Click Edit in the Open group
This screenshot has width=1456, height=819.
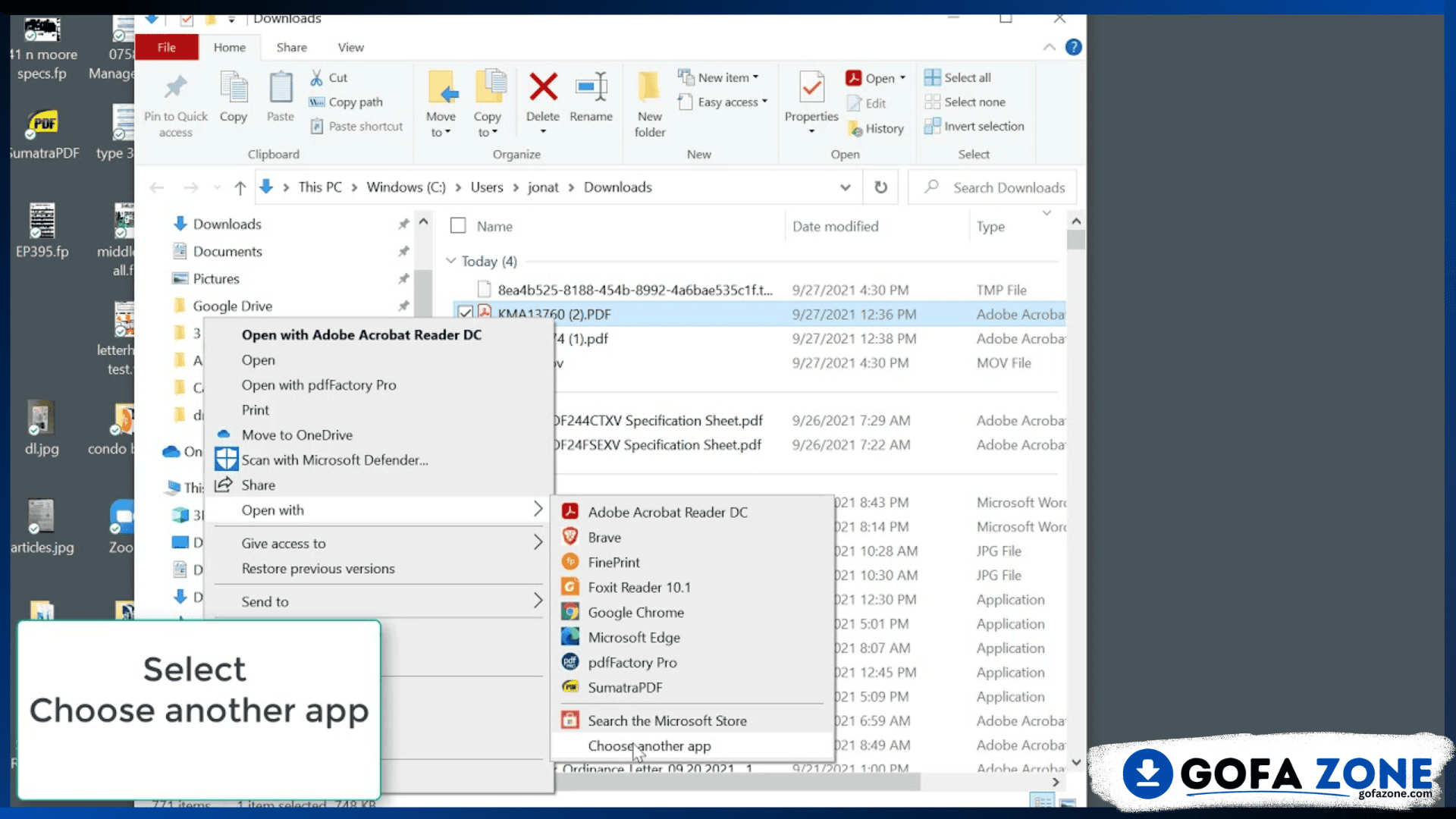coord(867,103)
